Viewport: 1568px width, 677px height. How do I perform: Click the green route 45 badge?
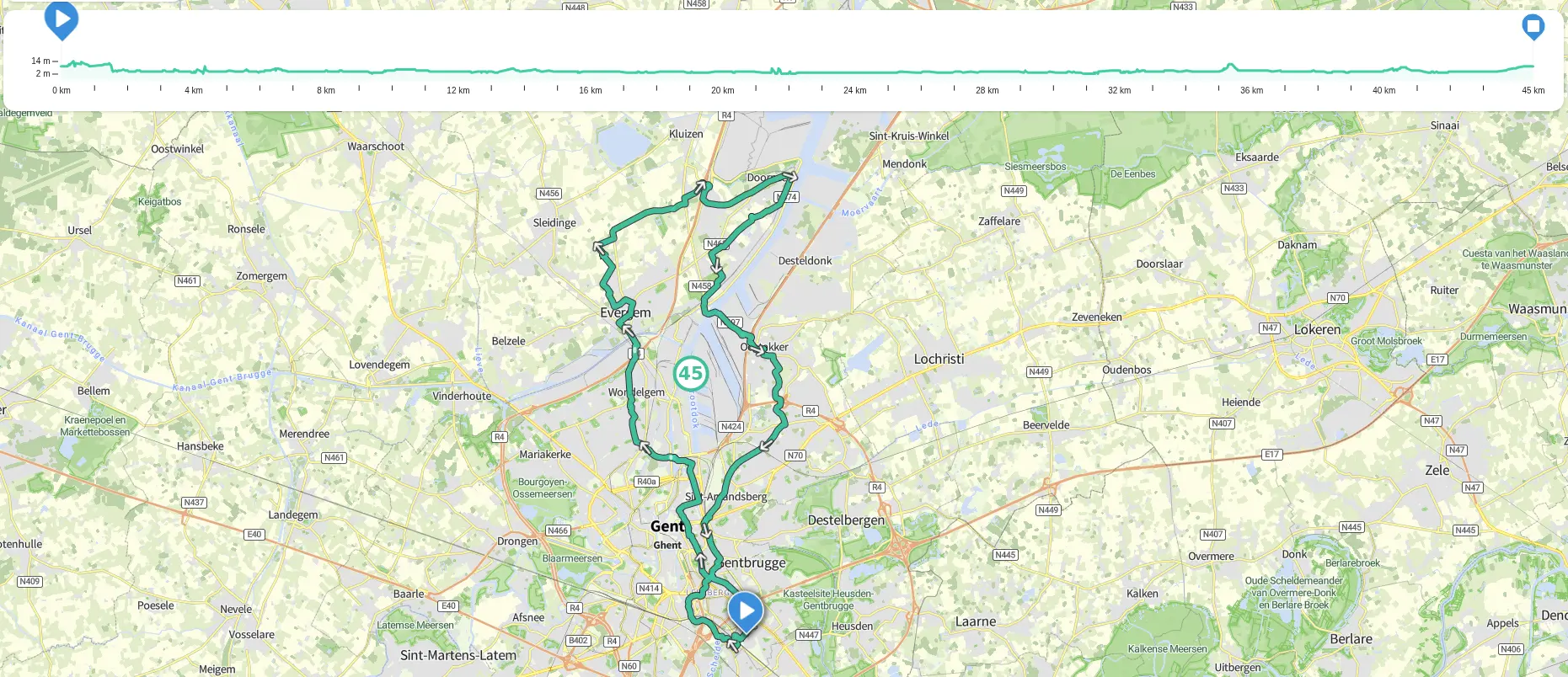(691, 373)
